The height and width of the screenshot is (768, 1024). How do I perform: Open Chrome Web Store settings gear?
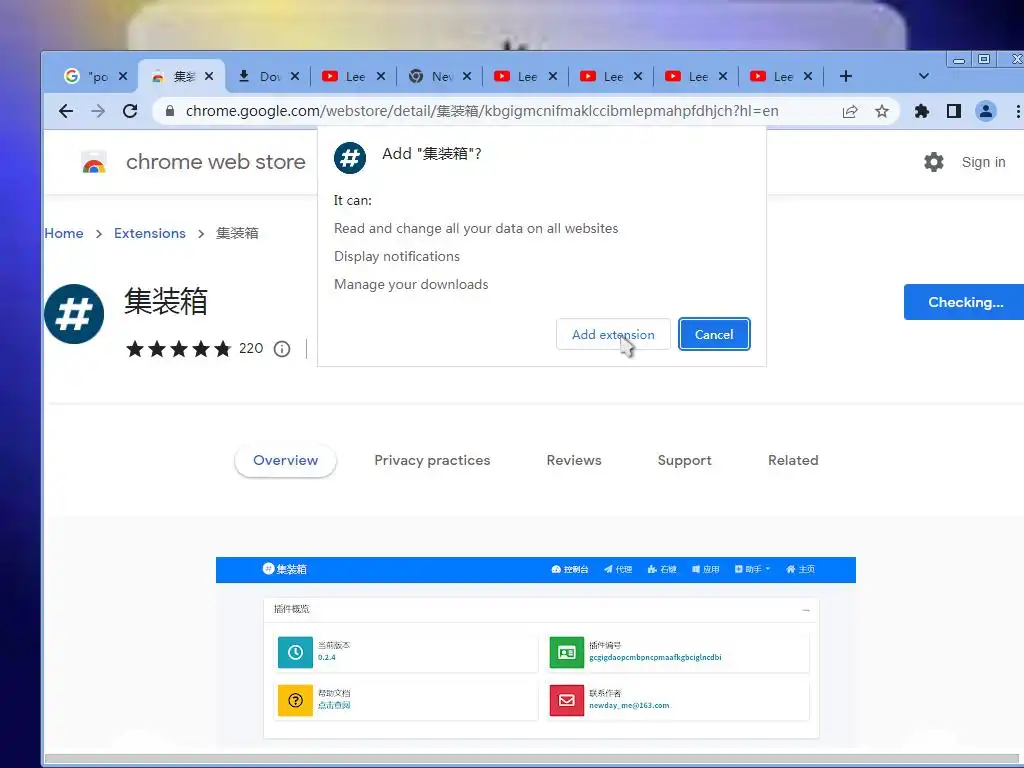(934, 162)
